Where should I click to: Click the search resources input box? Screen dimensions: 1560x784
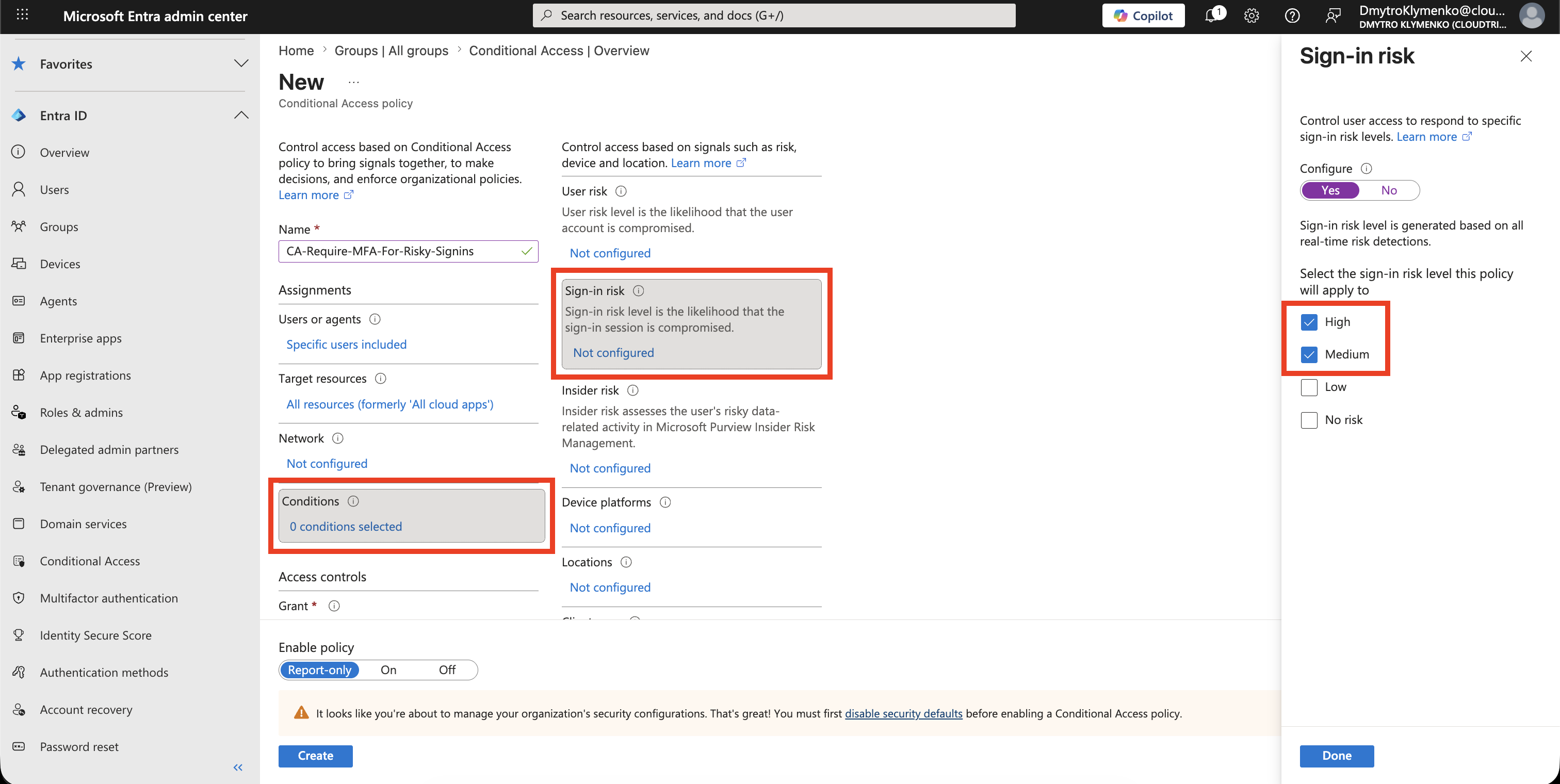[774, 15]
